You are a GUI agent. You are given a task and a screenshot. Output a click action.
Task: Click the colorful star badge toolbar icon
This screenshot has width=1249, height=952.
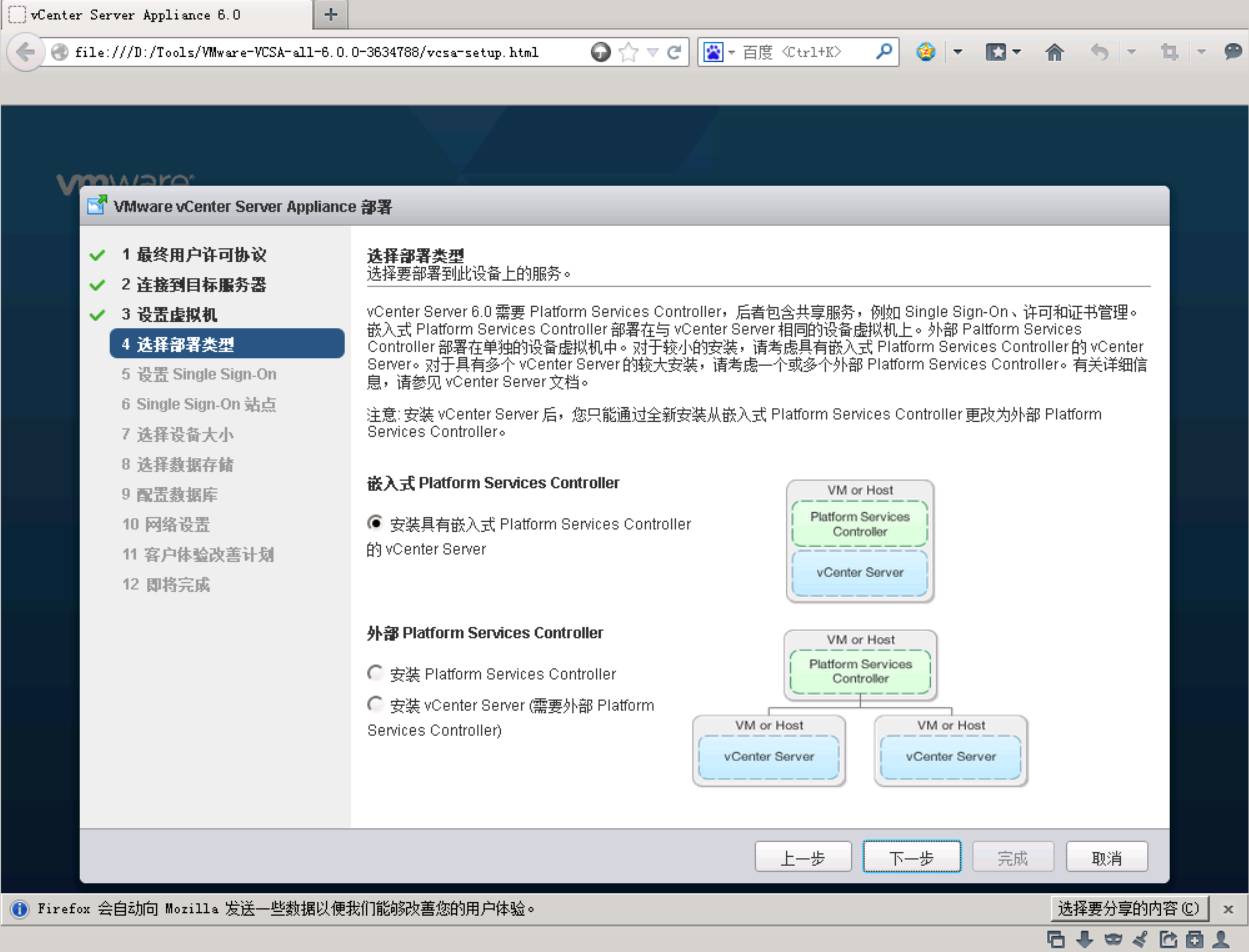click(x=926, y=52)
